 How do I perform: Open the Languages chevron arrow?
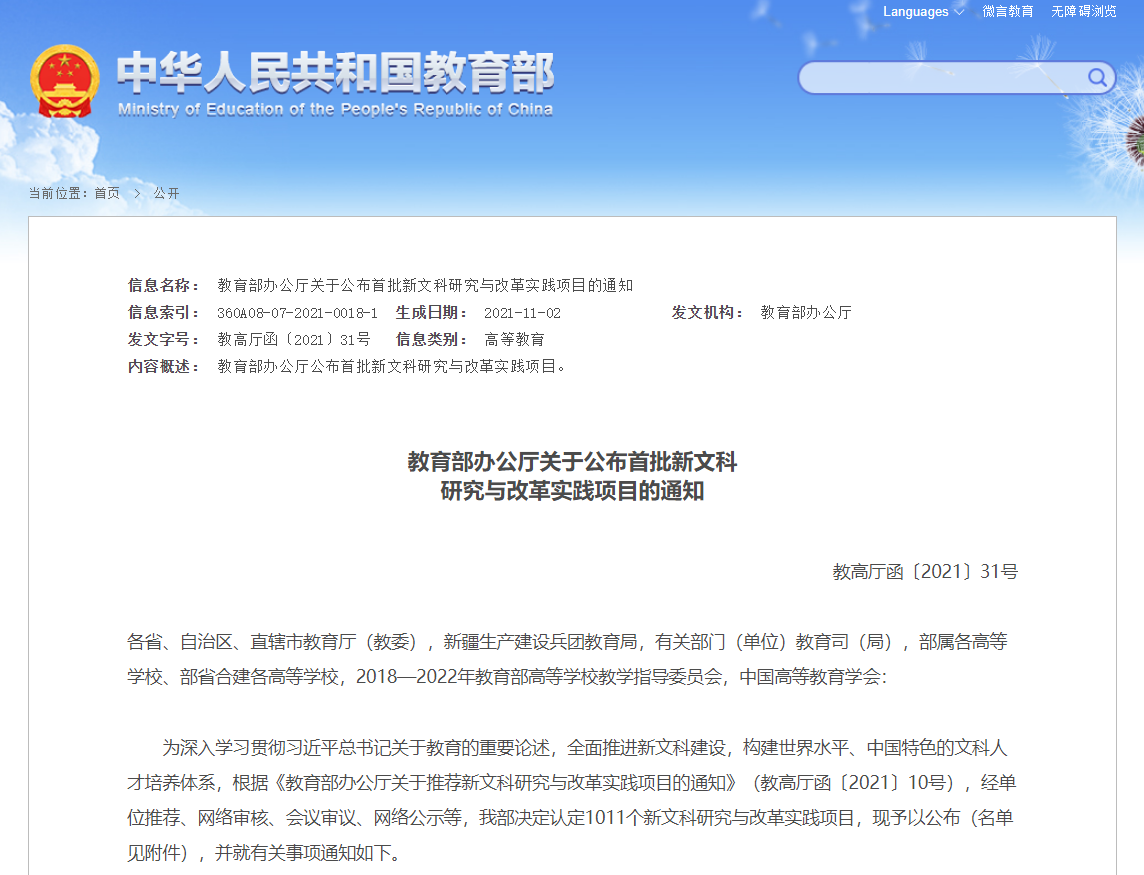coord(959,12)
